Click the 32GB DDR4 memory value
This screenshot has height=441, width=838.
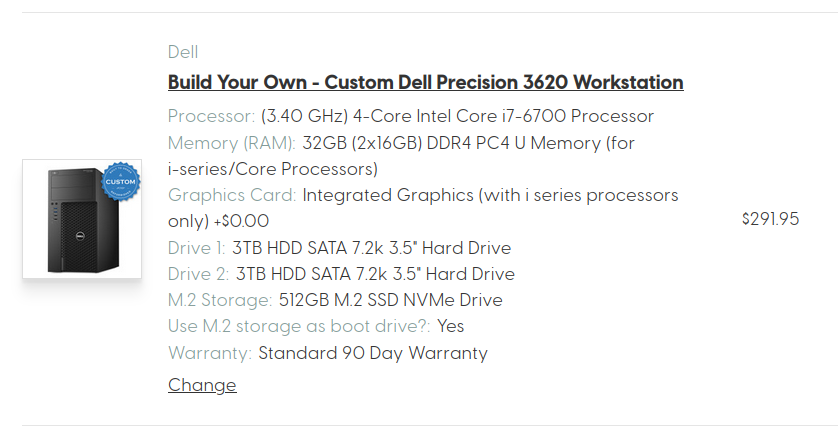[401, 156]
